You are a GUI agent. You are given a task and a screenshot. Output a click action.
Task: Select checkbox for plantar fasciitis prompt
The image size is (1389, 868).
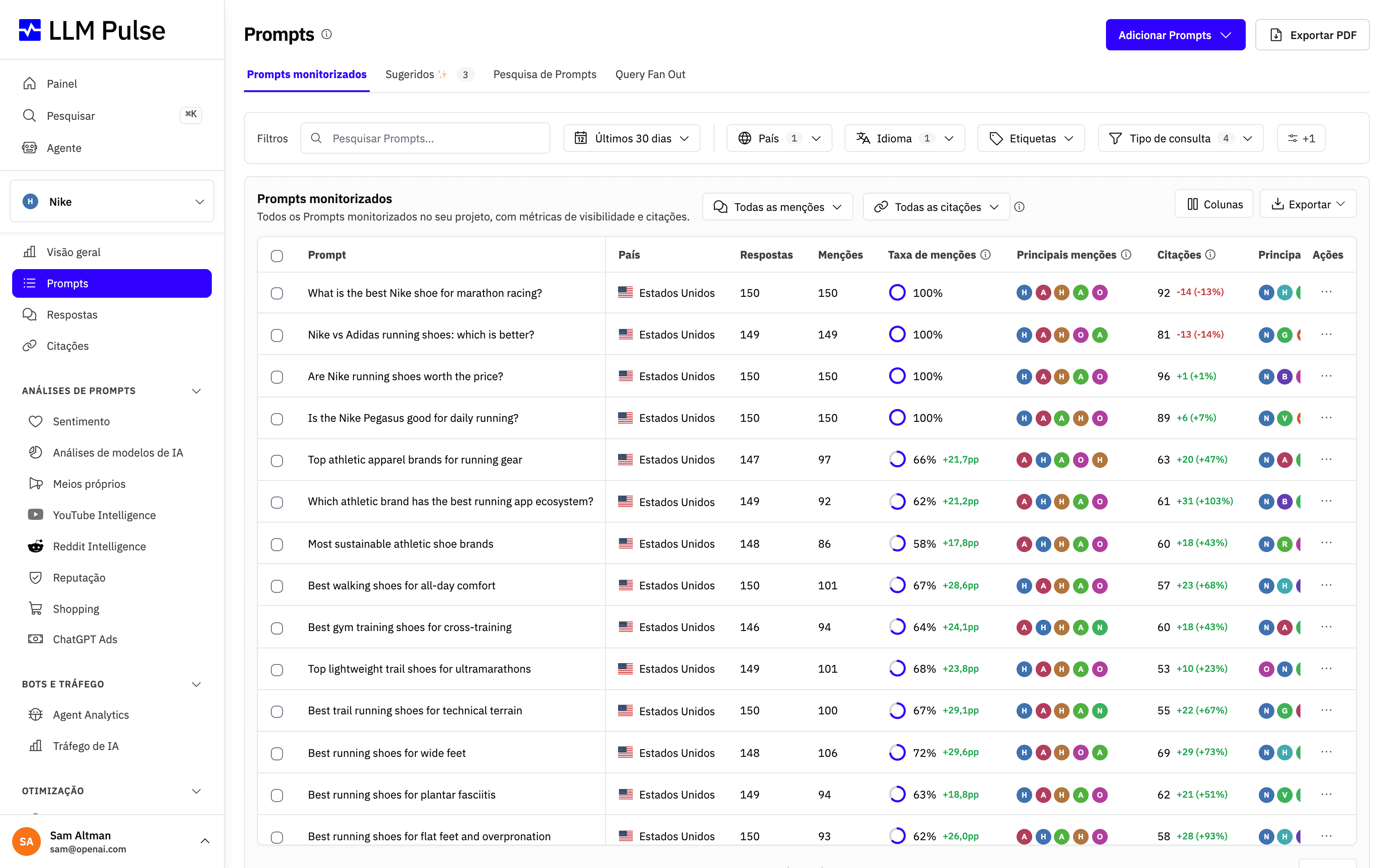pyautogui.click(x=276, y=795)
